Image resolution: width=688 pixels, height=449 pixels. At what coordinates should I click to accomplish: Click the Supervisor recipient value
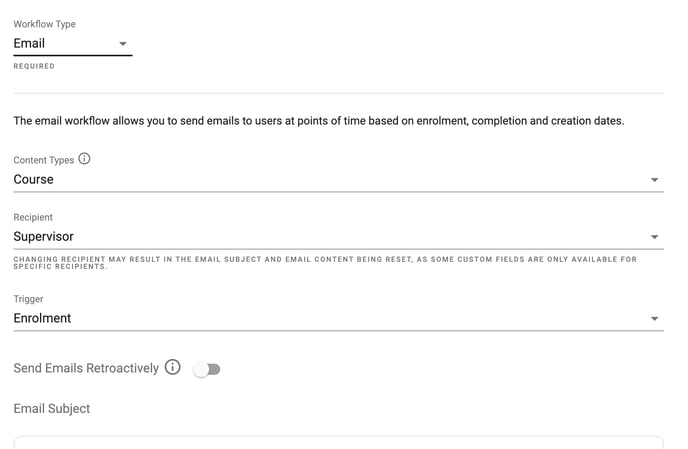pyautogui.click(x=43, y=237)
